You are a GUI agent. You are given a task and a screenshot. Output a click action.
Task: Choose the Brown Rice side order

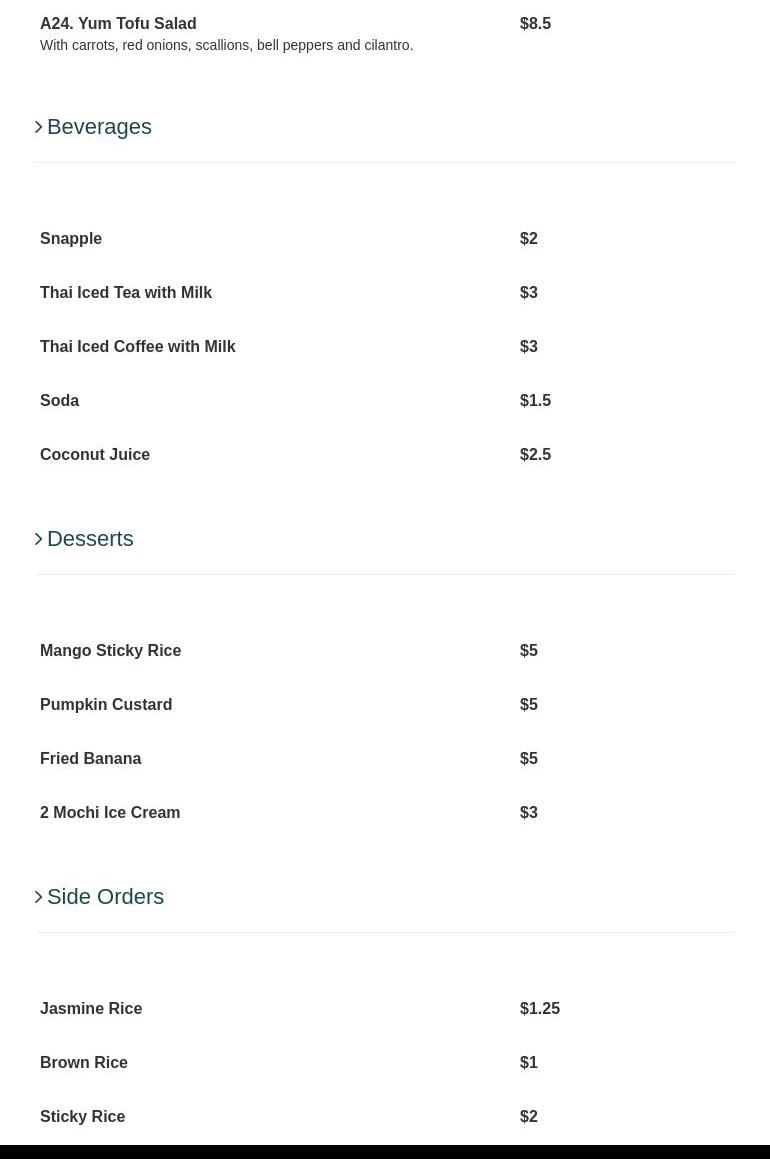pos(84,1062)
